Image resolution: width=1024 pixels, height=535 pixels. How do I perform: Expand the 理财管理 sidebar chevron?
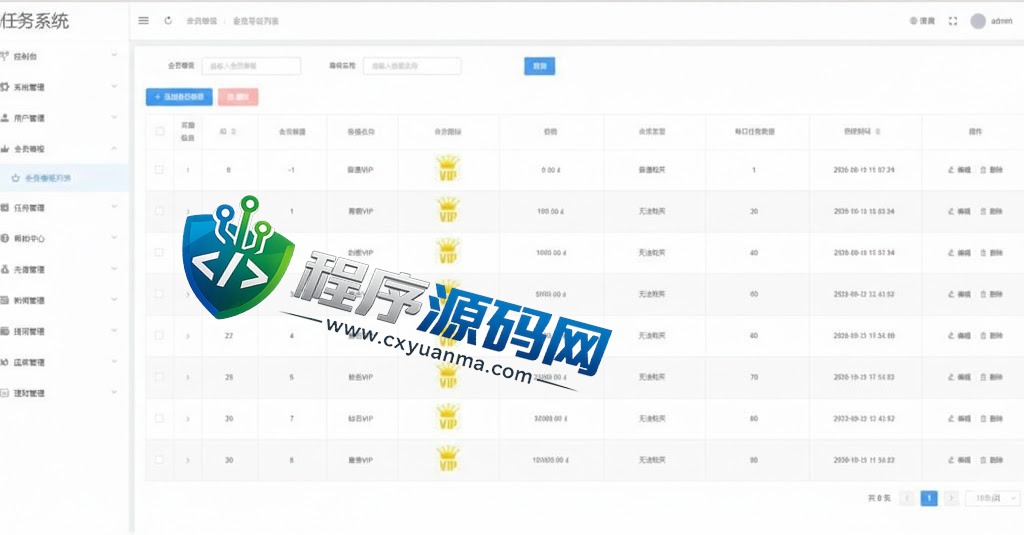[x=114, y=392]
